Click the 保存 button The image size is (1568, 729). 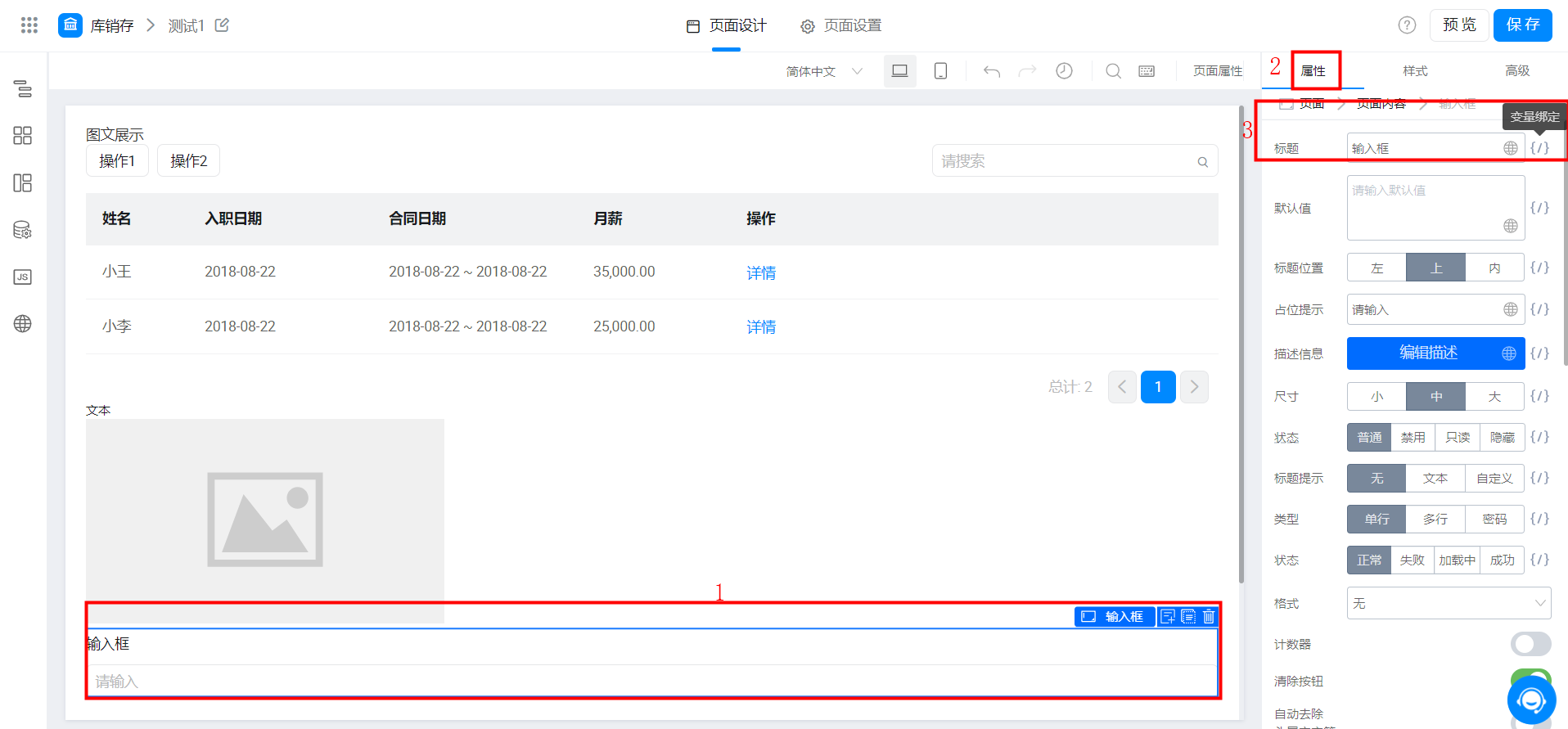[1523, 25]
